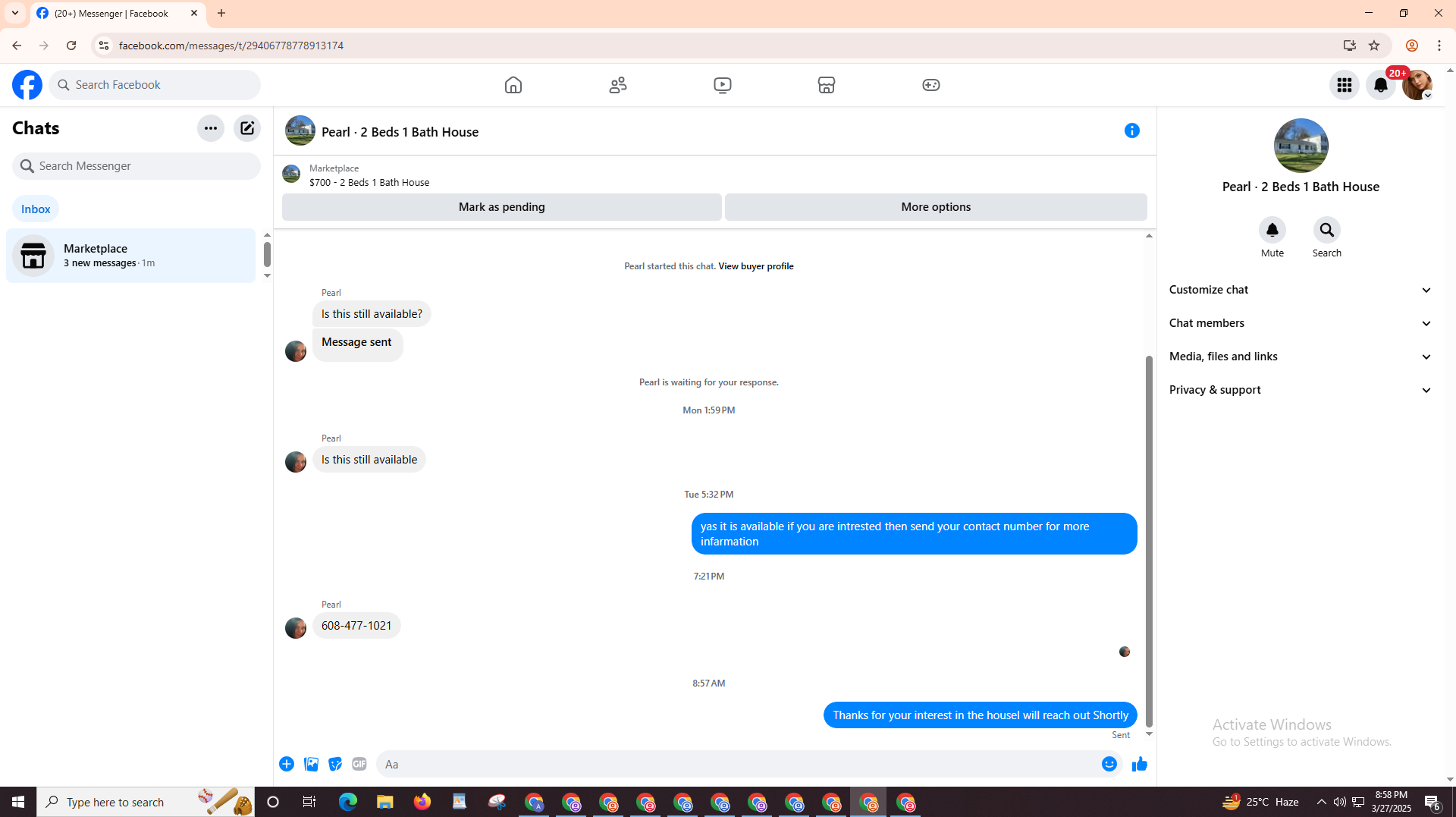1456x817 pixels.
Task: Select the 608-477-1021 message bubble
Action: [356, 626]
